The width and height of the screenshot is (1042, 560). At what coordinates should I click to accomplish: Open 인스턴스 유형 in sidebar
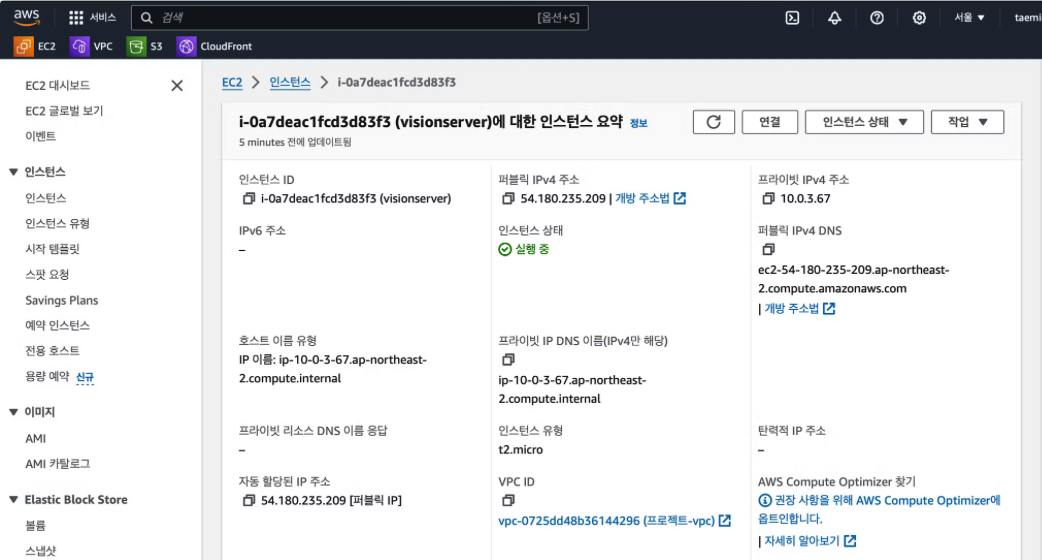(x=57, y=223)
